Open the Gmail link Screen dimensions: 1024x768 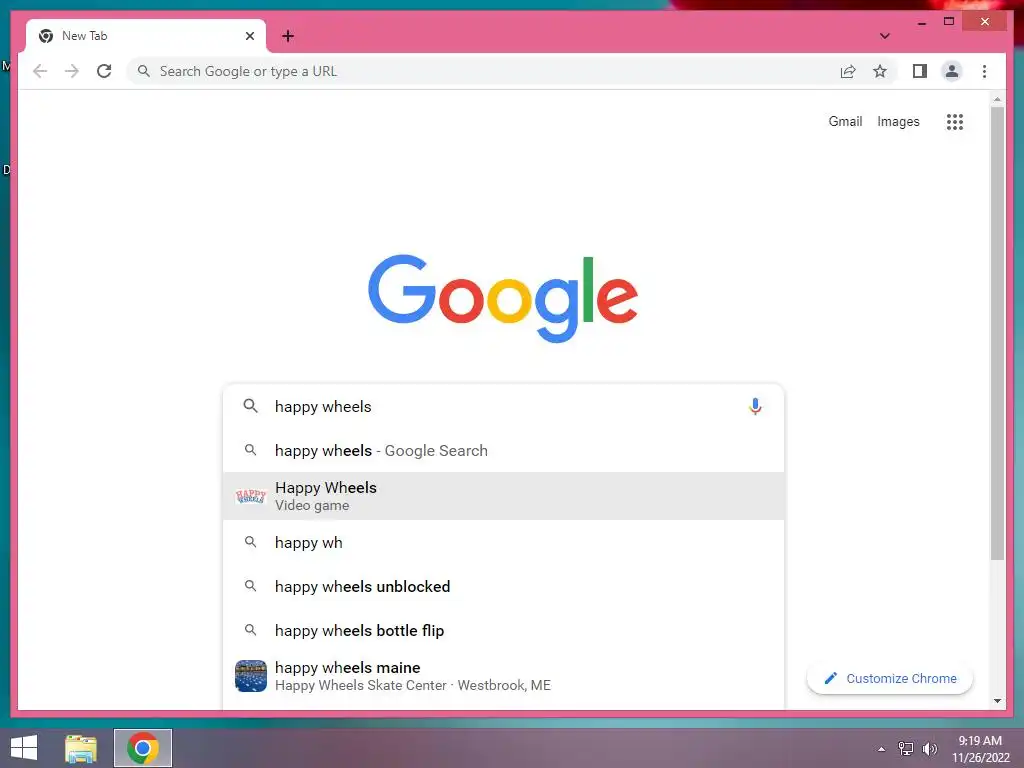coord(845,121)
